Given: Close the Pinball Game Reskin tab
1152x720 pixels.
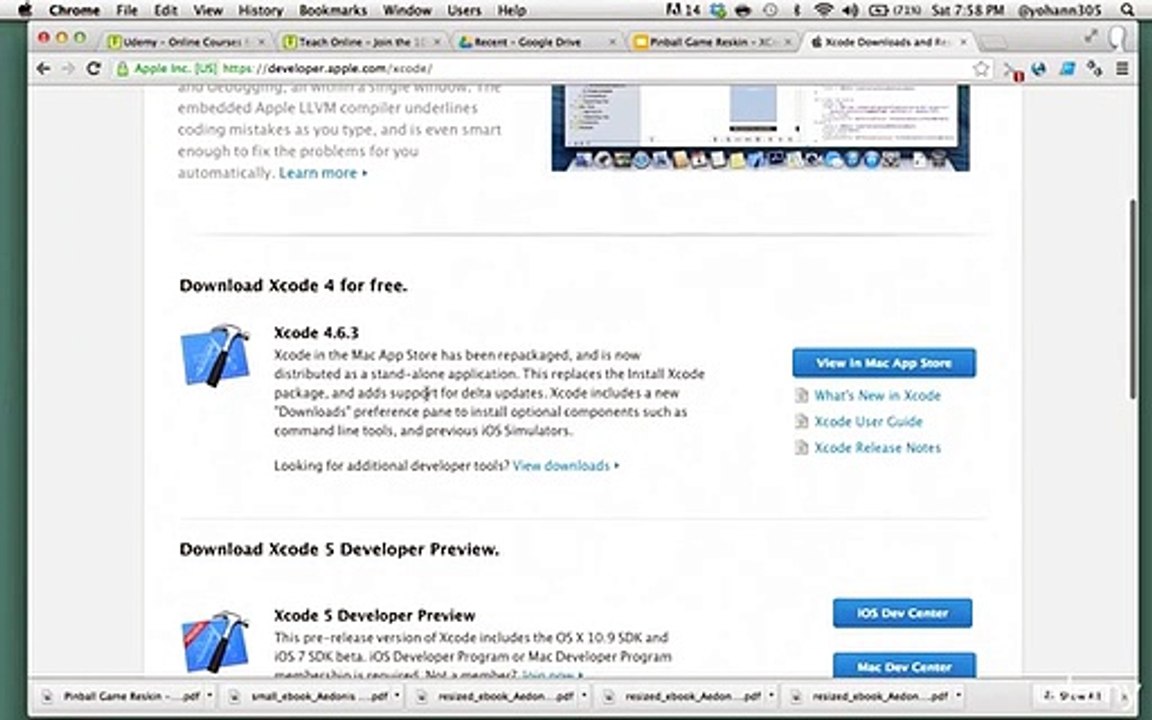Looking at the screenshot, I should pyautogui.click(x=788, y=43).
